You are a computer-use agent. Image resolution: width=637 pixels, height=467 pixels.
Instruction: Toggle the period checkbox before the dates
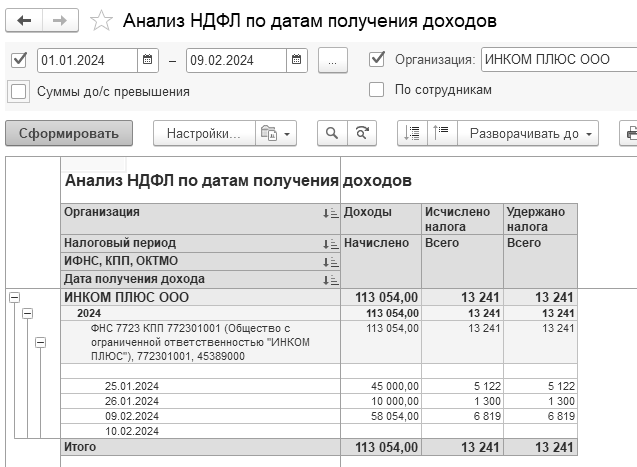(19, 60)
